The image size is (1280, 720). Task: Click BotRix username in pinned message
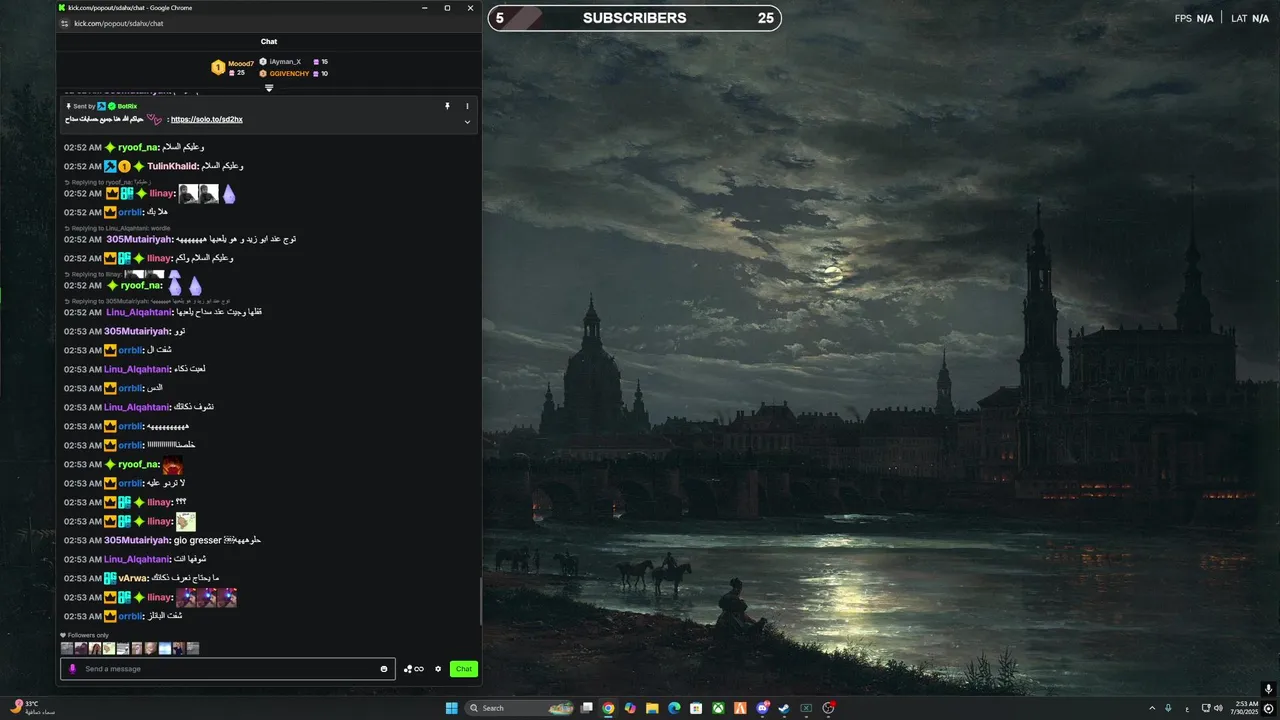127,106
